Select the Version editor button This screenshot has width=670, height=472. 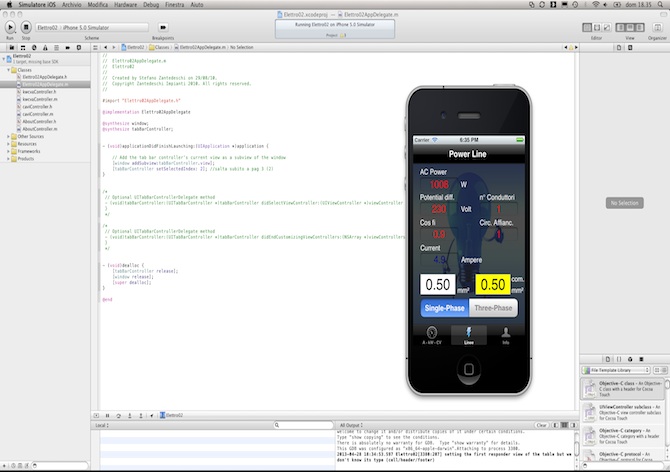pyautogui.click(x=607, y=27)
